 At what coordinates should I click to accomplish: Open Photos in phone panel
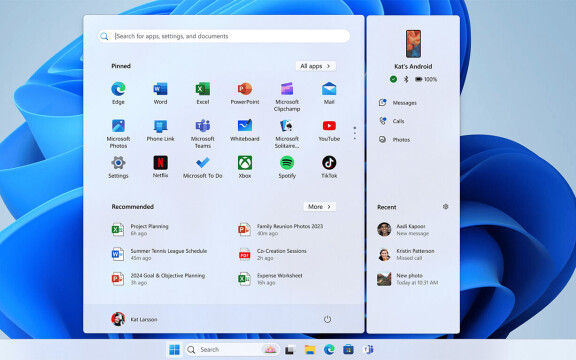point(394,140)
